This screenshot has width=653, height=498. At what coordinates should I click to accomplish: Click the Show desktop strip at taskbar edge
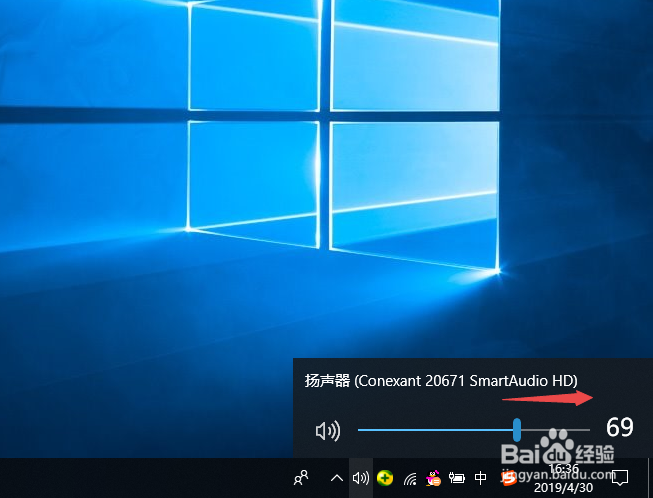[650, 478]
